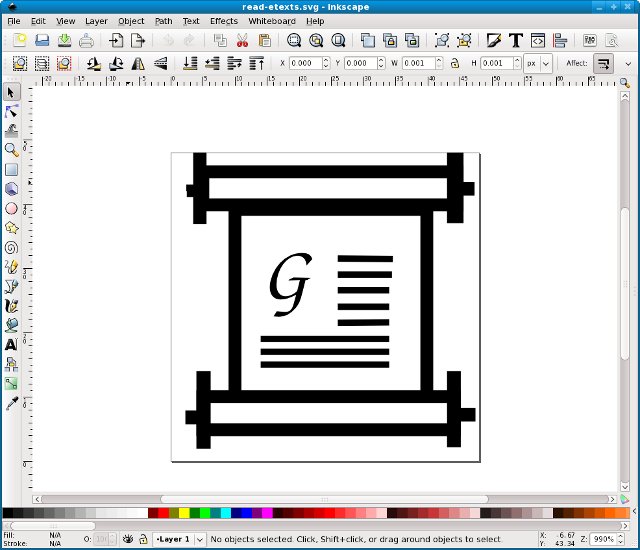Open the XML editor icon
This screenshot has height=550, width=640.
(538, 40)
